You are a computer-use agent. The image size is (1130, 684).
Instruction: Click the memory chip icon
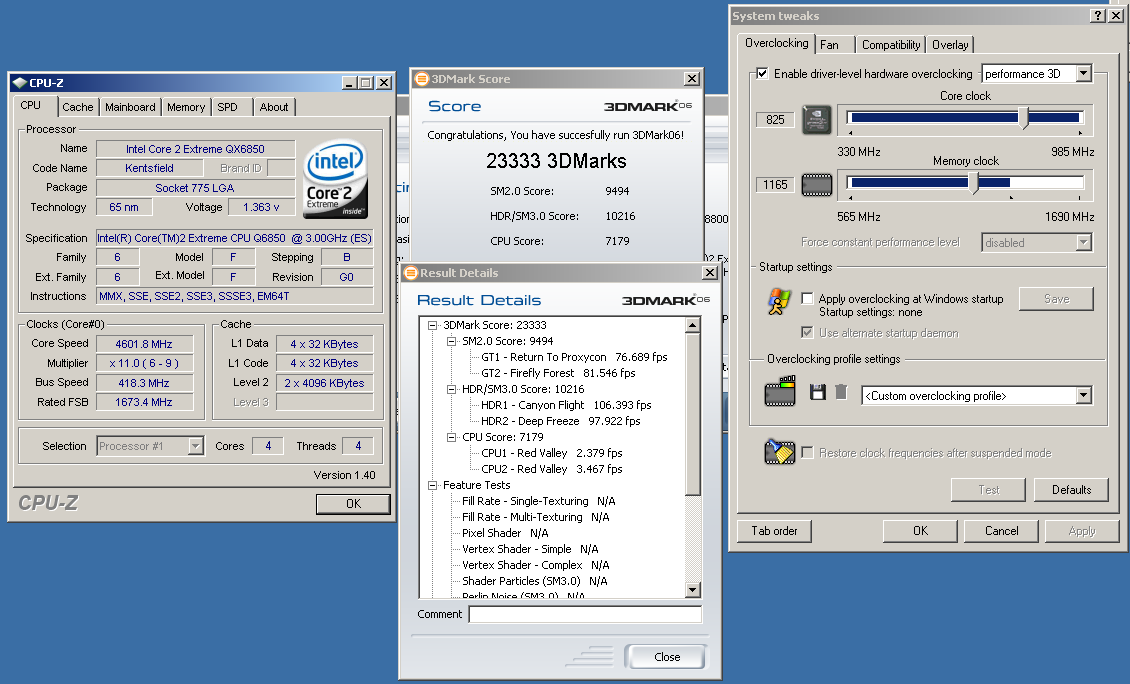pyautogui.click(x=817, y=185)
